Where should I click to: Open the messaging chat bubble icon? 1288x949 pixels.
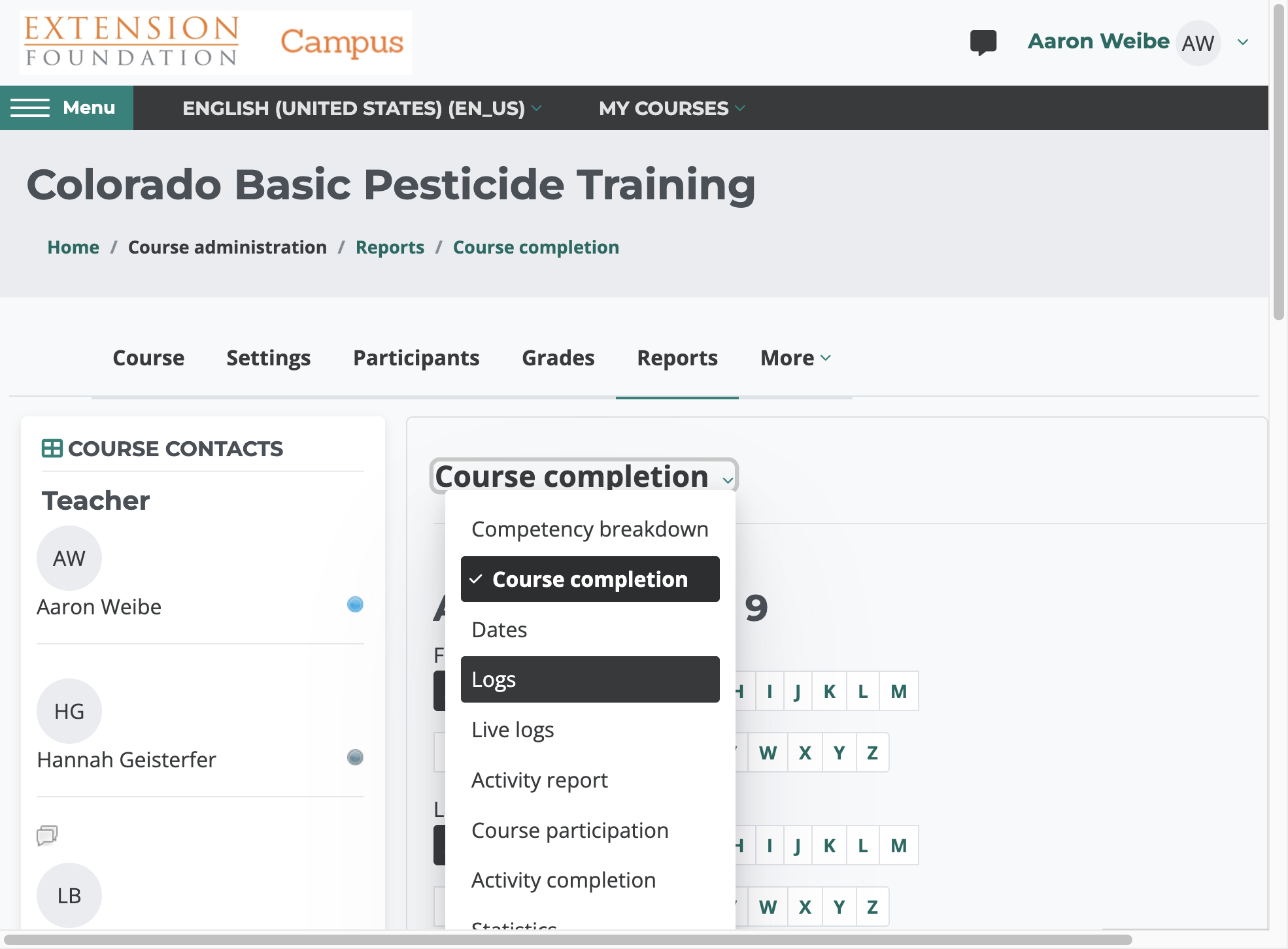pos(983,42)
